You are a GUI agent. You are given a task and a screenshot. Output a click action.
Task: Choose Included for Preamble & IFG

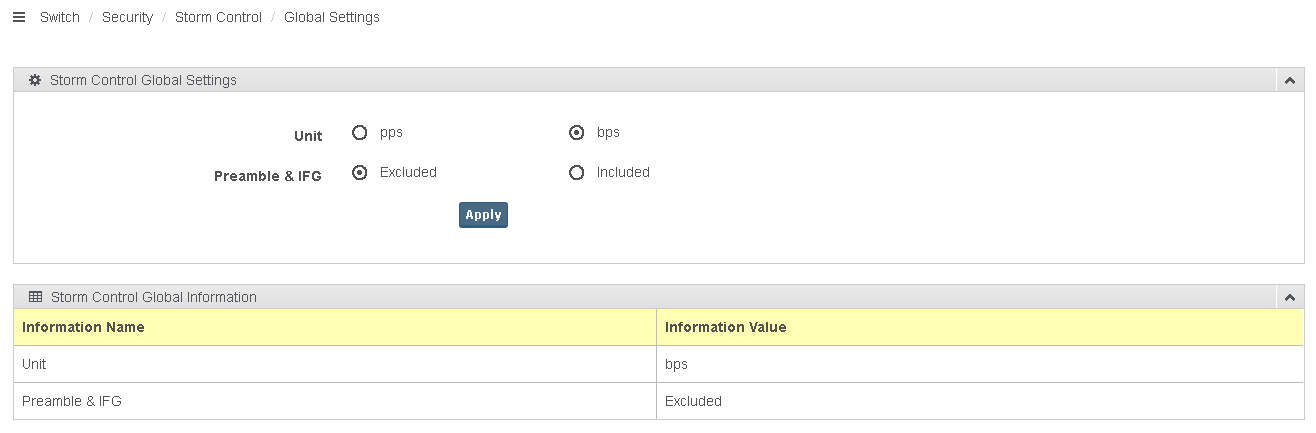point(576,173)
